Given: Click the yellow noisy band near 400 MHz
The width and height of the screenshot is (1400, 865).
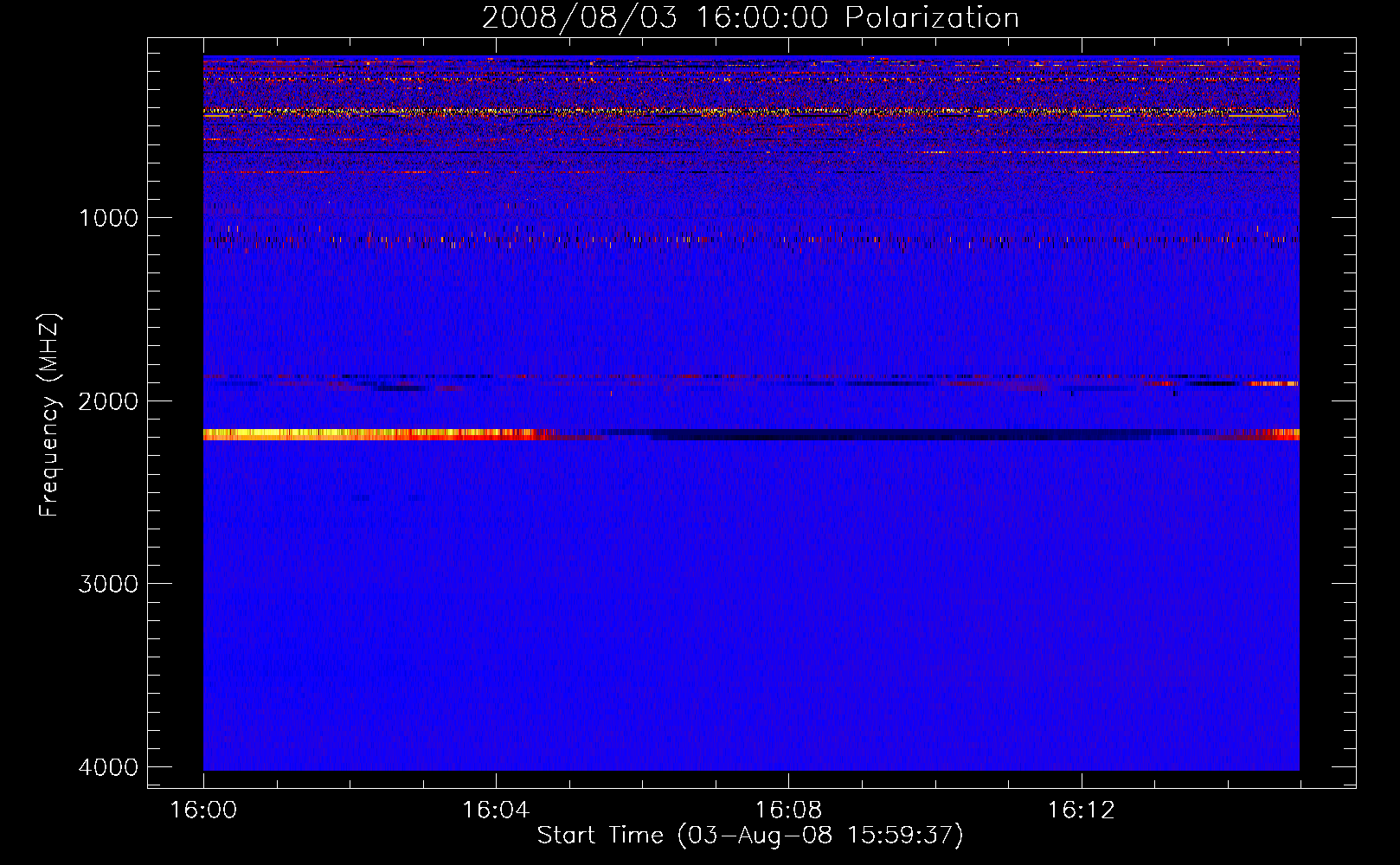Looking at the screenshot, I should pyautogui.click(x=751, y=111).
